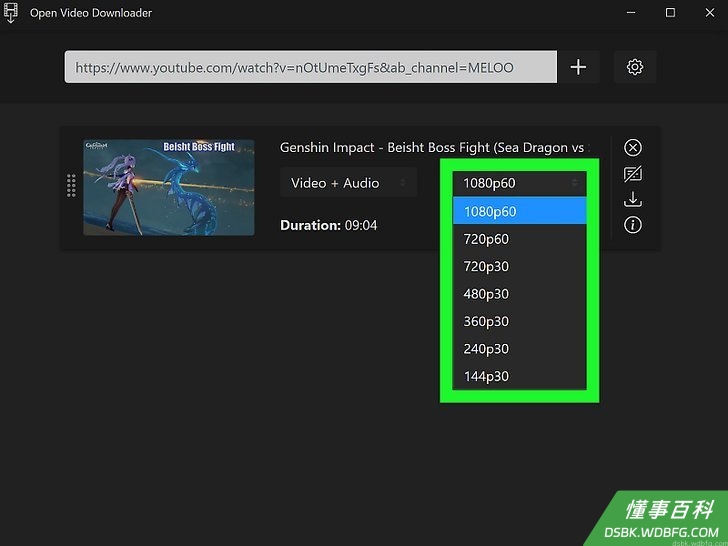Image resolution: width=728 pixels, height=546 pixels.
Task: Choose the 144p30 lowest quality
Action: [520, 376]
